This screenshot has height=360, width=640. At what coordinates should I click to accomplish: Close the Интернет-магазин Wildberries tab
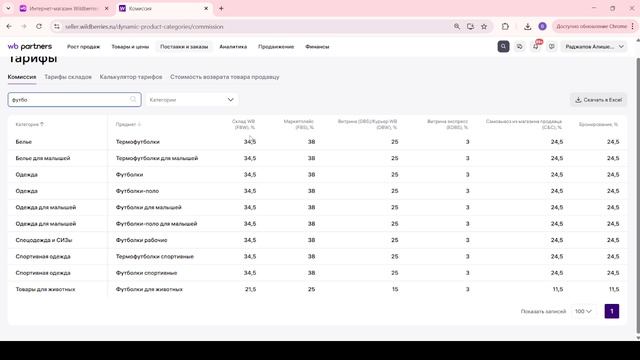pos(107,8)
